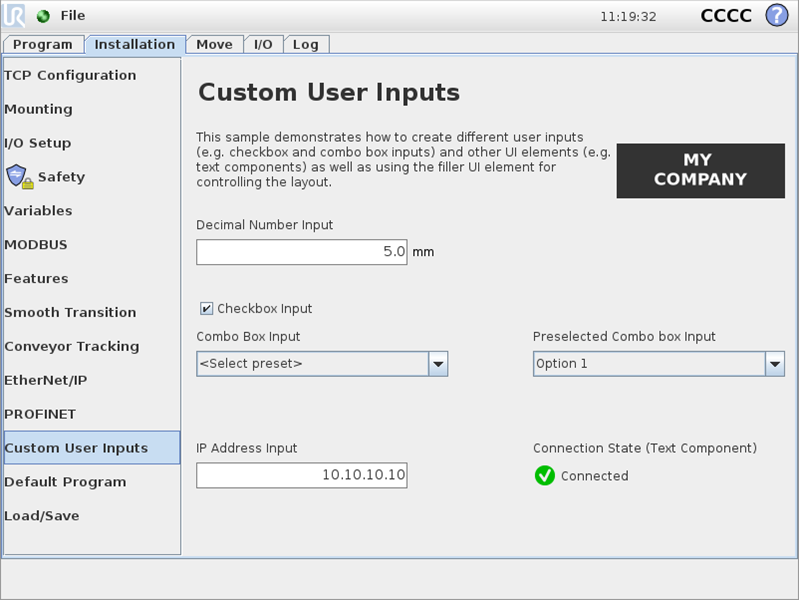This screenshot has width=800, height=600.
Task: Open the Select preset combo box
Action: pyautogui.click(x=322, y=364)
